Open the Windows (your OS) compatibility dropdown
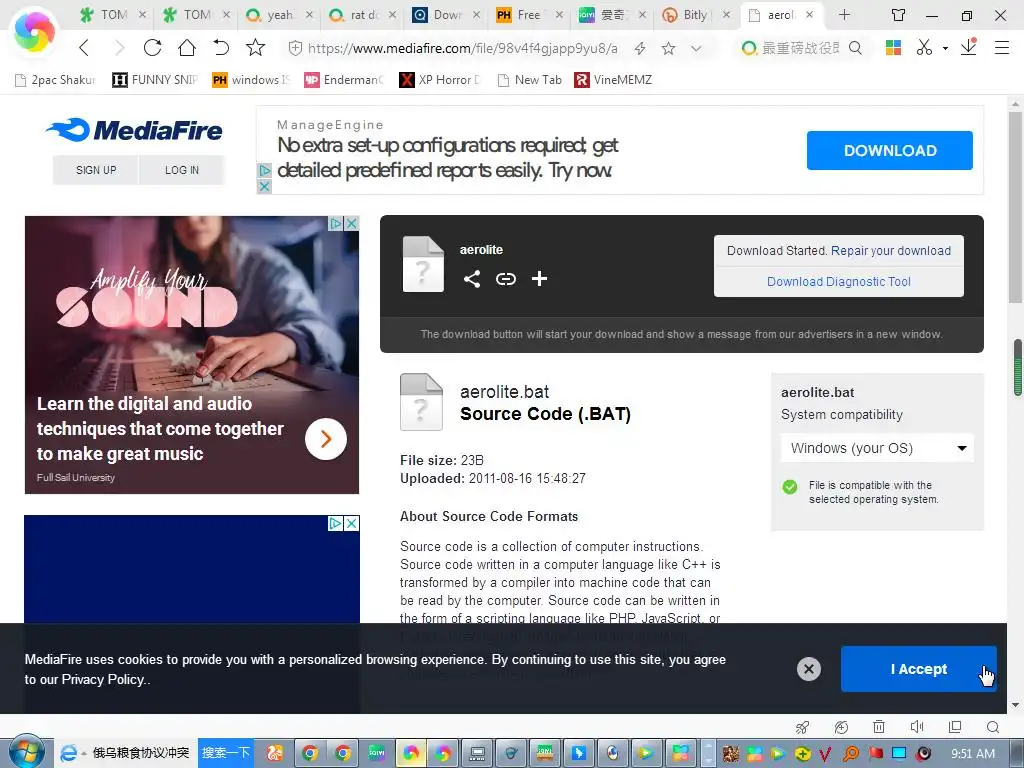The image size is (1024, 768). point(877,448)
